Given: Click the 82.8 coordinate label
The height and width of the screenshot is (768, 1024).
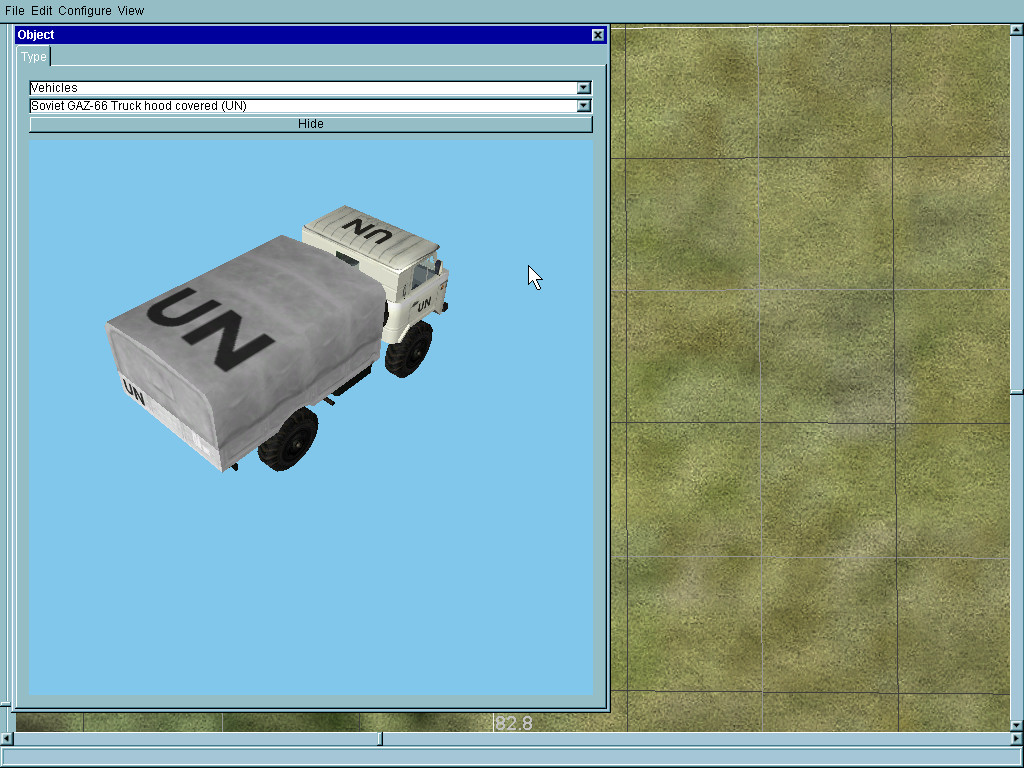Looking at the screenshot, I should click(x=514, y=724).
